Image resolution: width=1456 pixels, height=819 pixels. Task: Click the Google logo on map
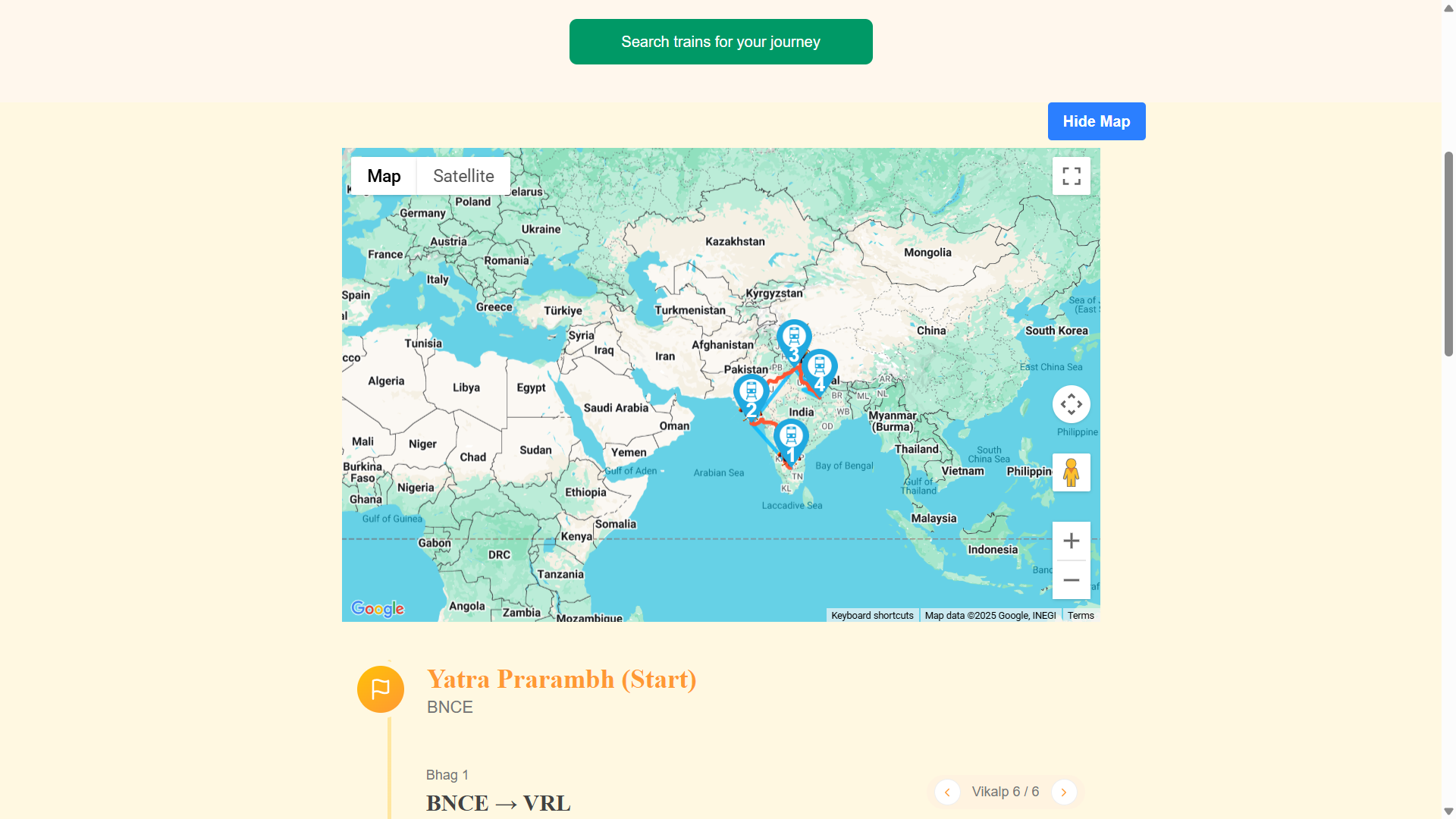point(378,608)
